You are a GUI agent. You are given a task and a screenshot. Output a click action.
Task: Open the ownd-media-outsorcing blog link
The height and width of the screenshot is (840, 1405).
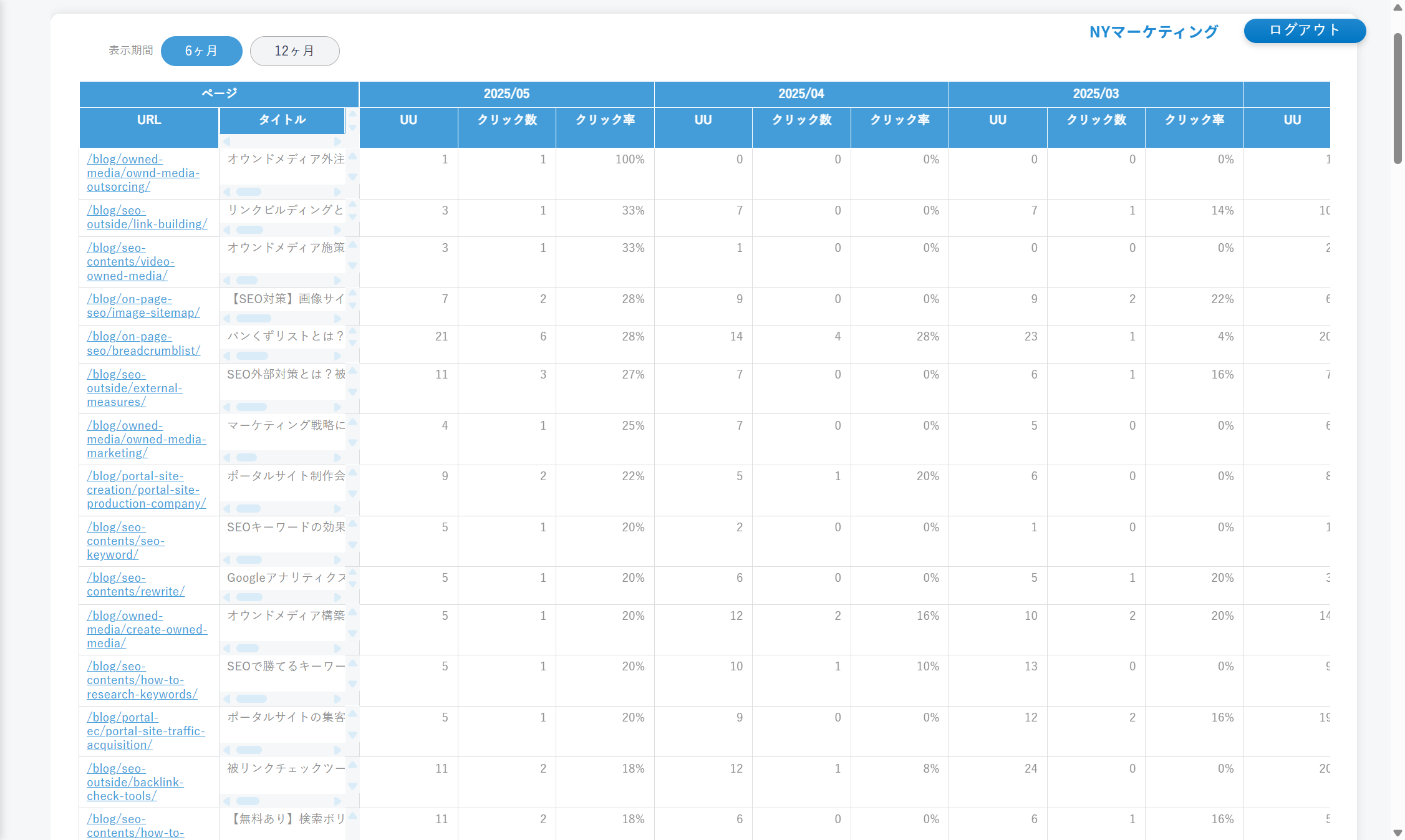pyautogui.click(x=143, y=173)
